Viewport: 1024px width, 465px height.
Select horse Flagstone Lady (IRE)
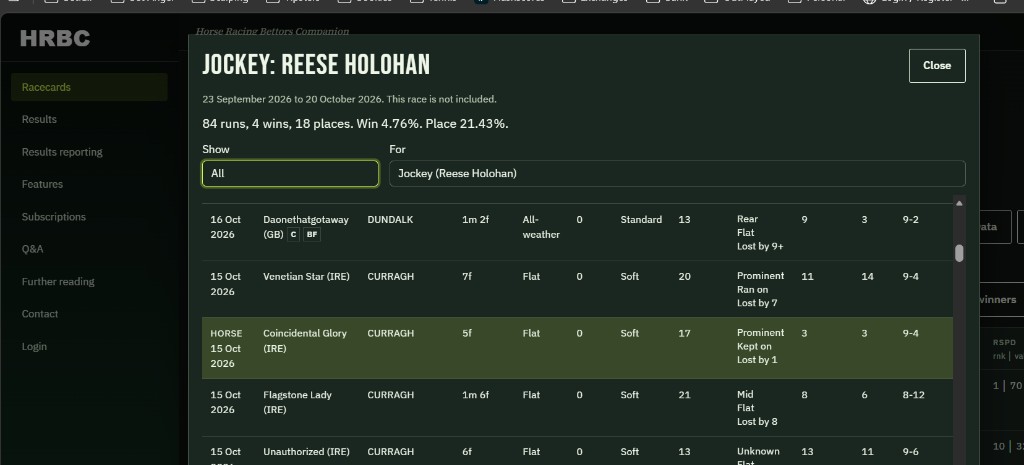[297, 402]
